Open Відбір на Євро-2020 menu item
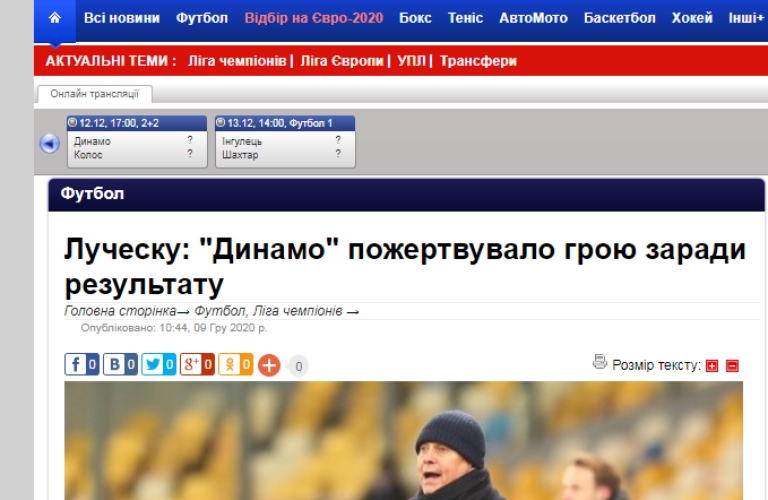Image resolution: width=768 pixels, height=500 pixels. 313,18
